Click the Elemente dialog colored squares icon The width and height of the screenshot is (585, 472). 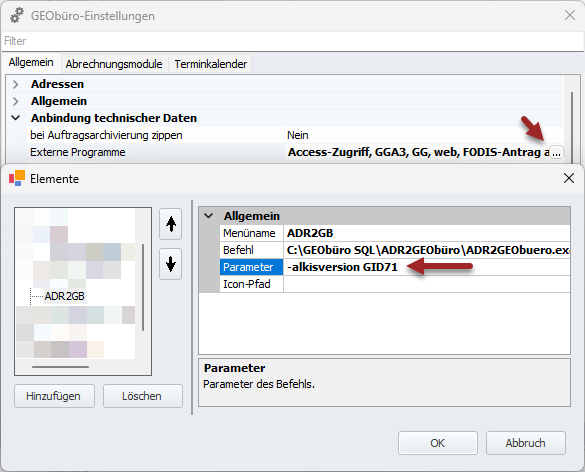[17, 178]
